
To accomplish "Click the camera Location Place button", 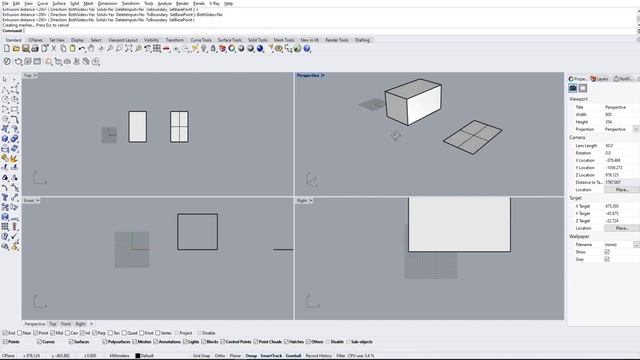I will (x=622, y=190).
